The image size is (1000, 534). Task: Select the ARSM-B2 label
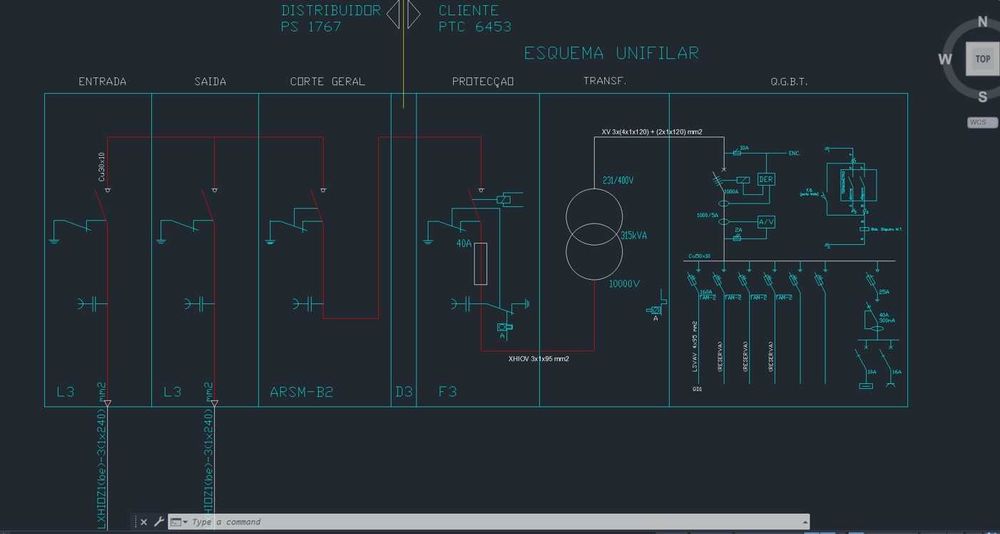pos(301,392)
